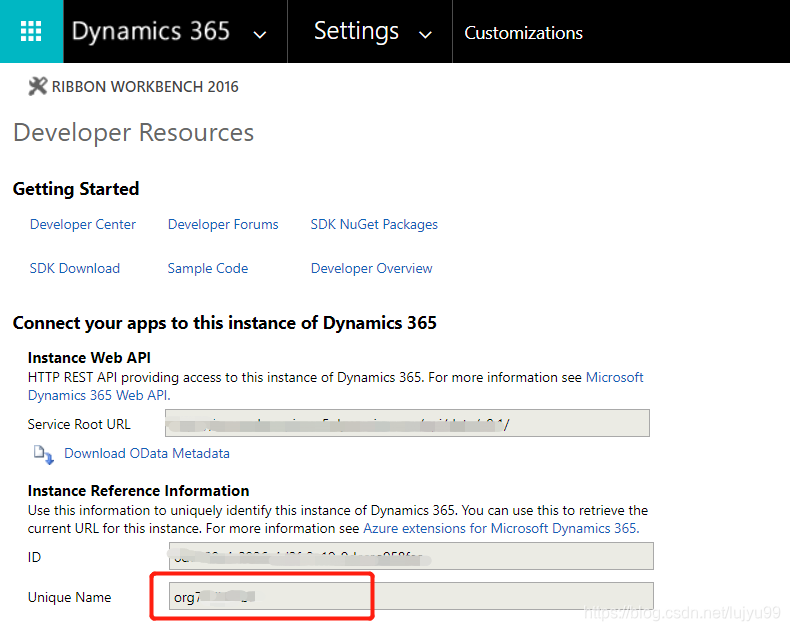This screenshot has height=631, width=790.
Task: Click the Download OData Metadata link
Action: (147, 453)
